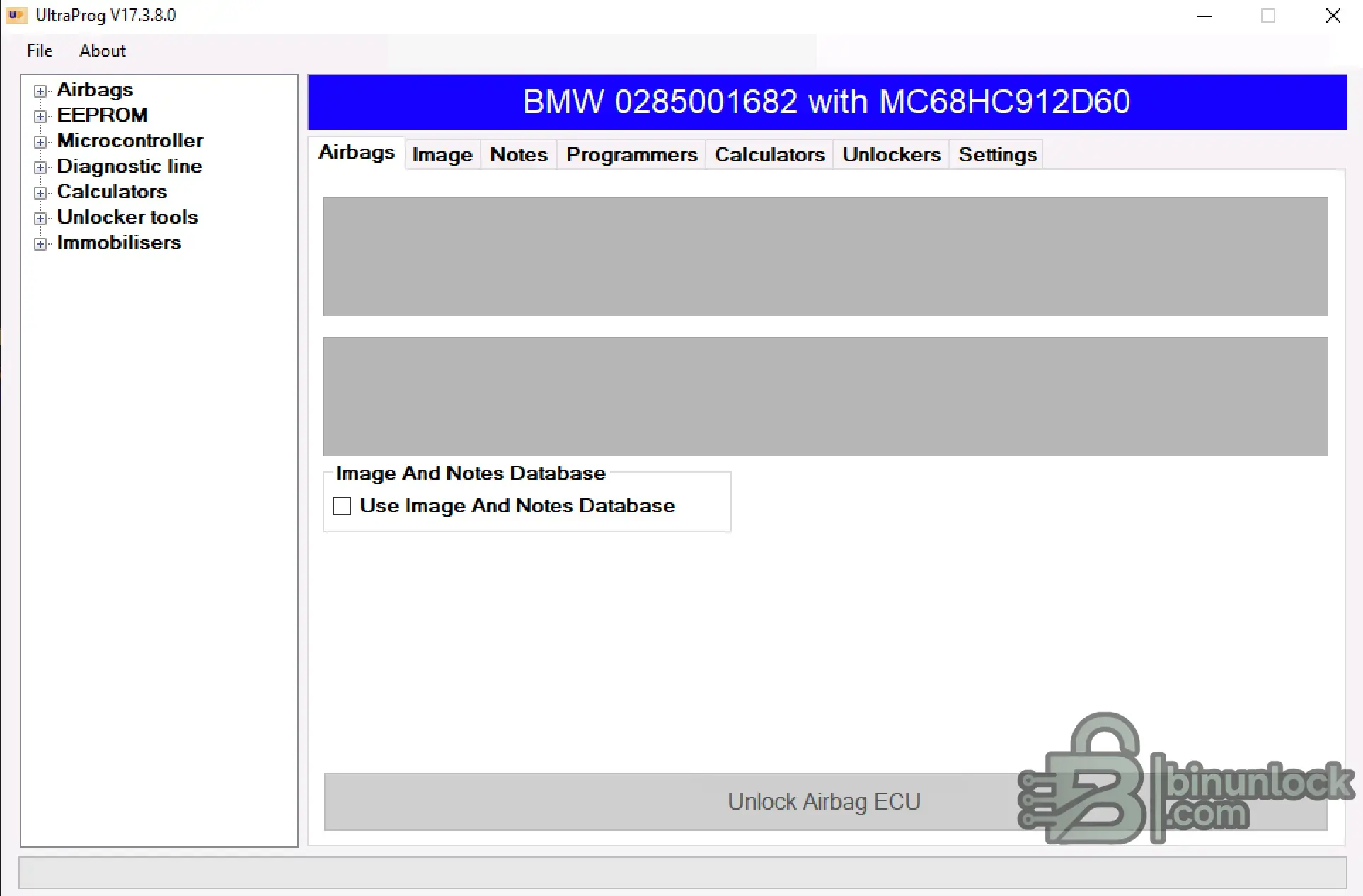1363x896 pixels.
Task: Click the upper gray panel
Action: pos(825,256)
